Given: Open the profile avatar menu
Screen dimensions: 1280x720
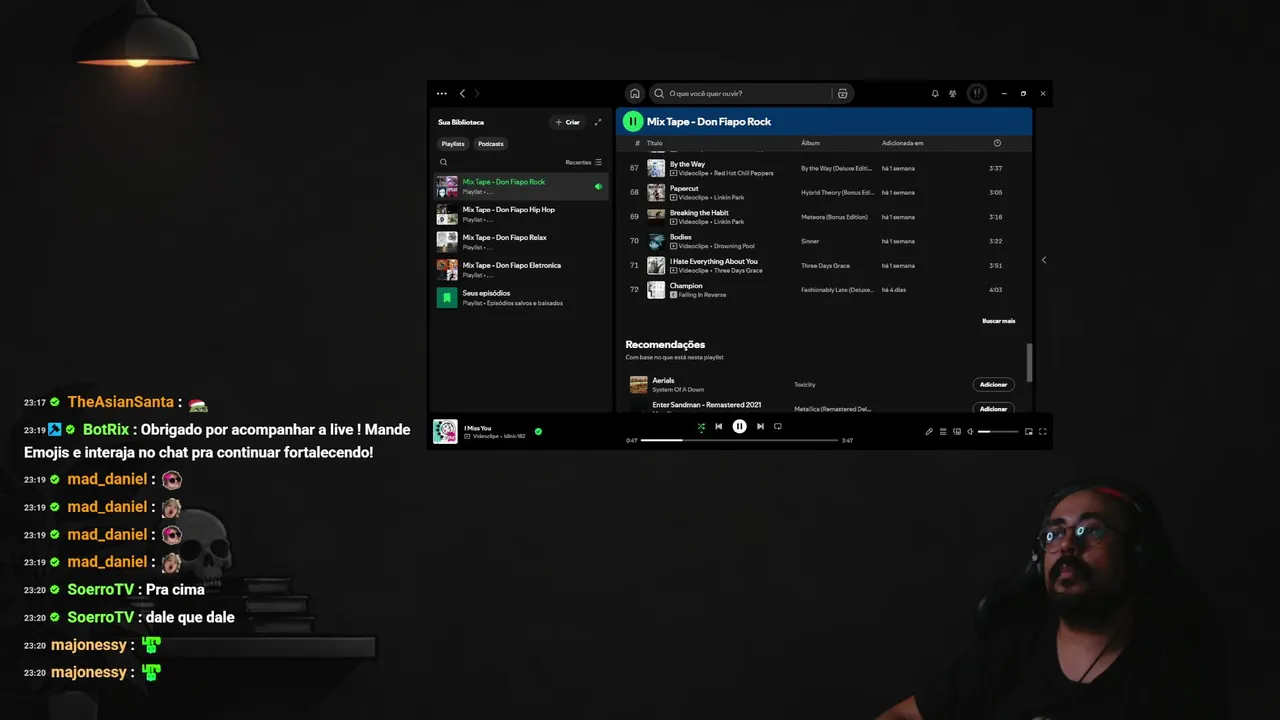Looking at the screenshot, I should pos(977,93).
